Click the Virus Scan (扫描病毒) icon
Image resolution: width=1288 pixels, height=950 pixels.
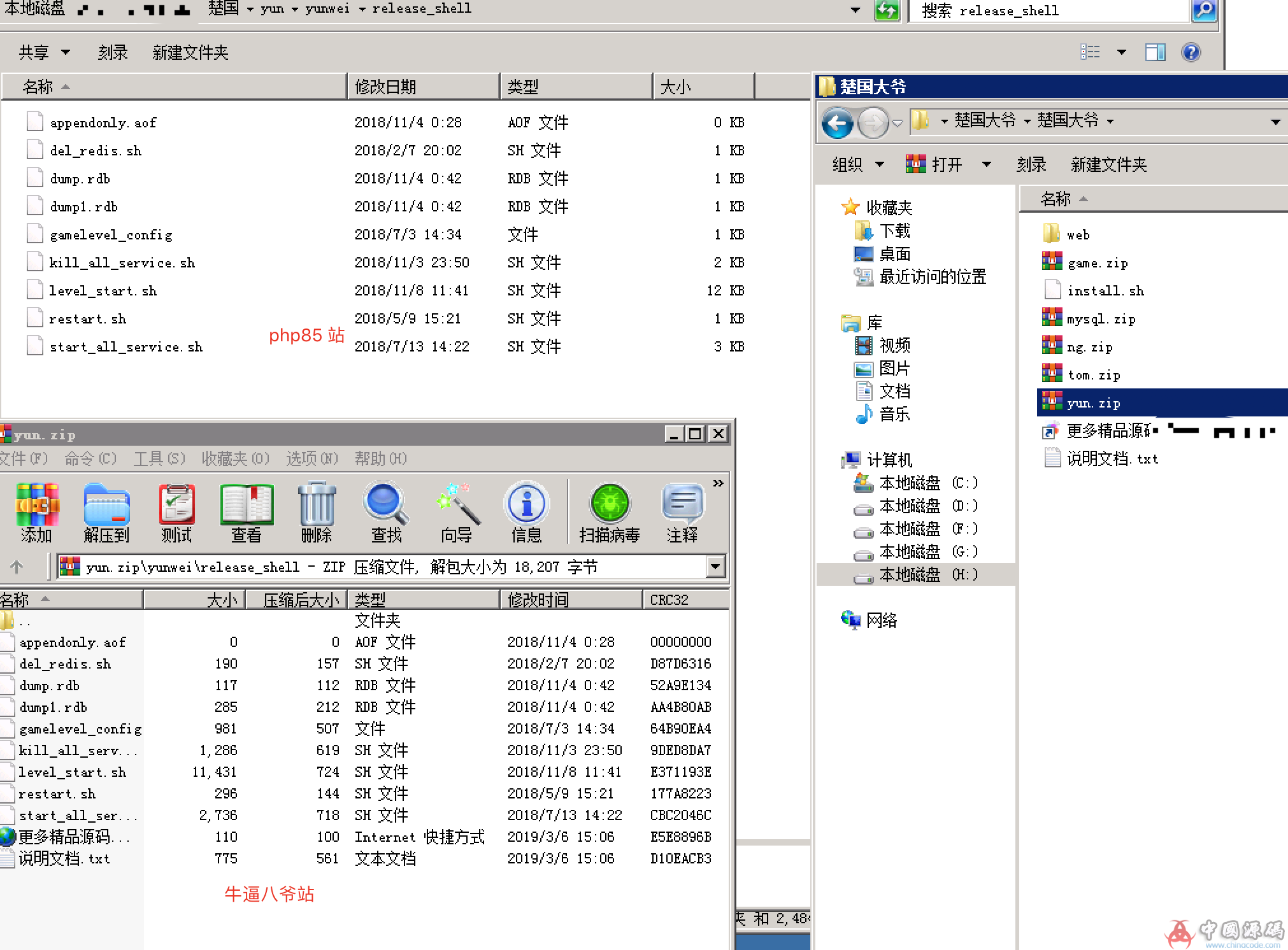[610, 513]
